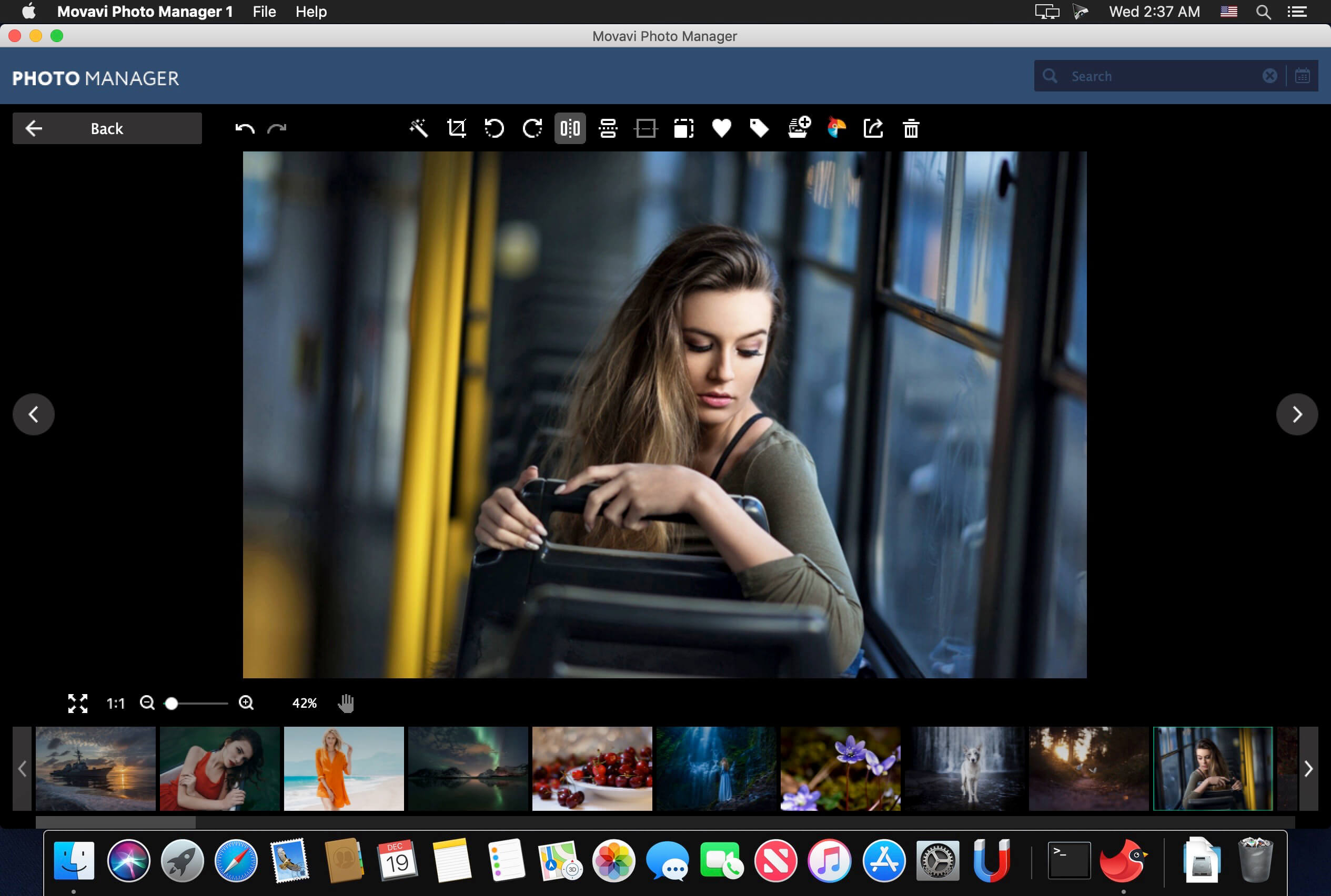The image size is (1331, 896).
Task: Open the Photos app in dock
Action: pos(613,861)
